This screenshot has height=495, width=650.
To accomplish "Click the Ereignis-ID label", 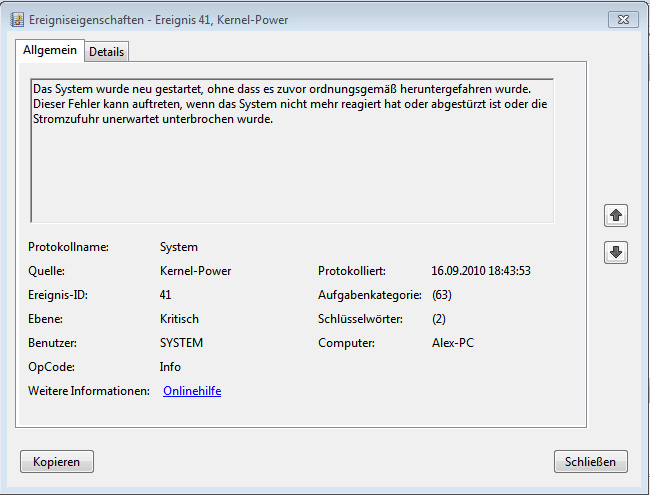I will click(58, 295).
